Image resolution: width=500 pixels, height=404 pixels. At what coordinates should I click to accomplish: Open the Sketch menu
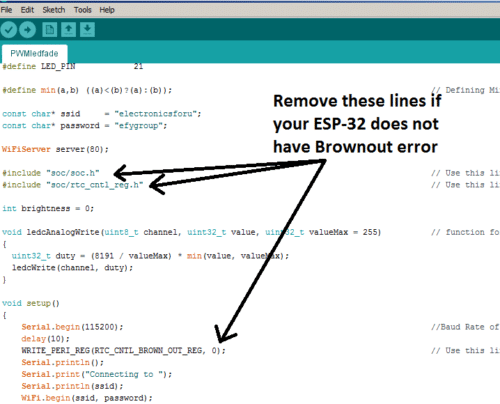click(x=54, y=10)
